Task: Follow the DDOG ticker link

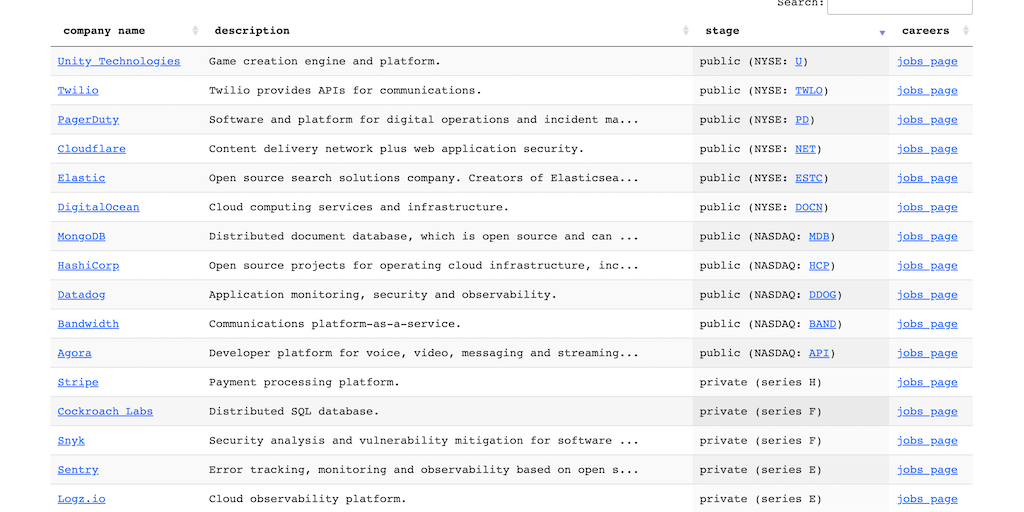Action: pos(822,295)
